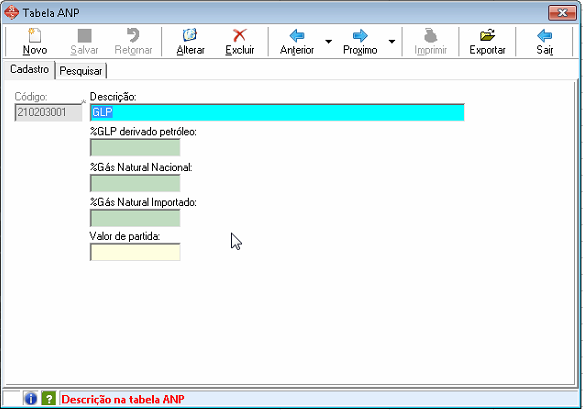
Task: Click the Alterar edit icon
Action: click(x=190, y=35)
